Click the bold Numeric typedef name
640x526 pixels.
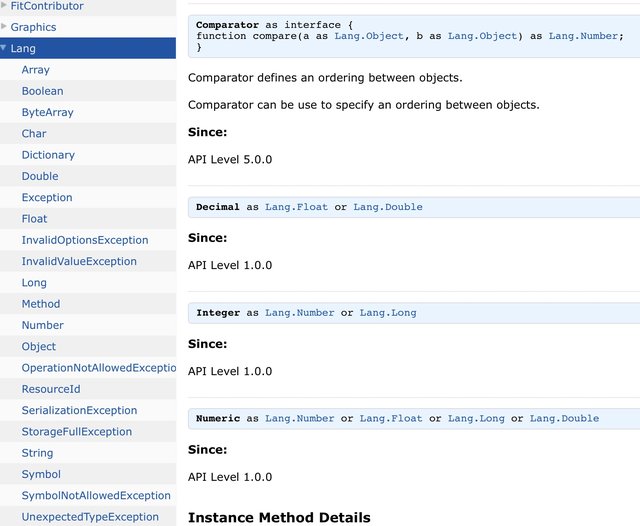(x=218, y=419)
